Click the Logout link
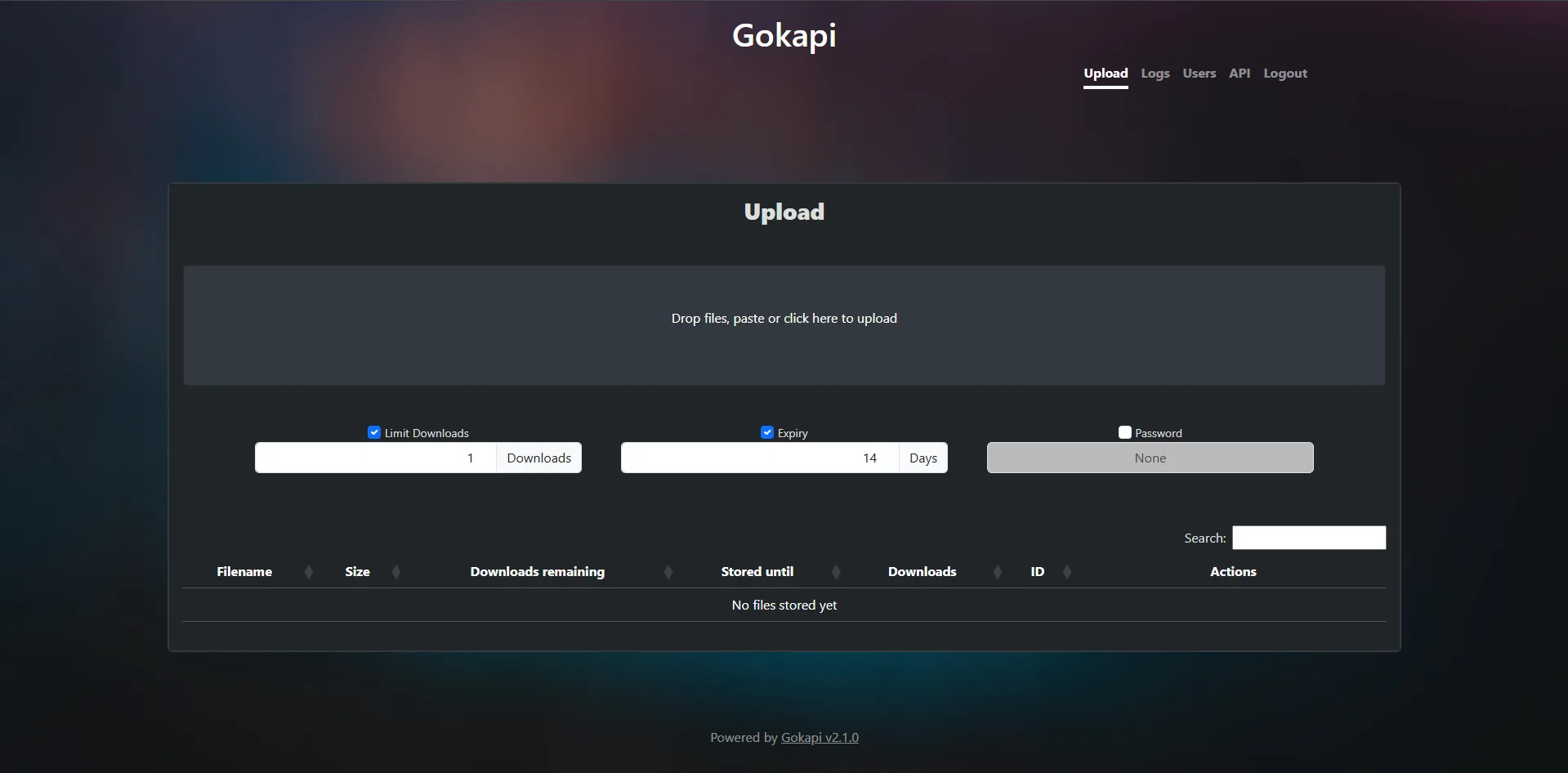Viewport: 1568px width, 773px height. click(x=1284, y=73)
